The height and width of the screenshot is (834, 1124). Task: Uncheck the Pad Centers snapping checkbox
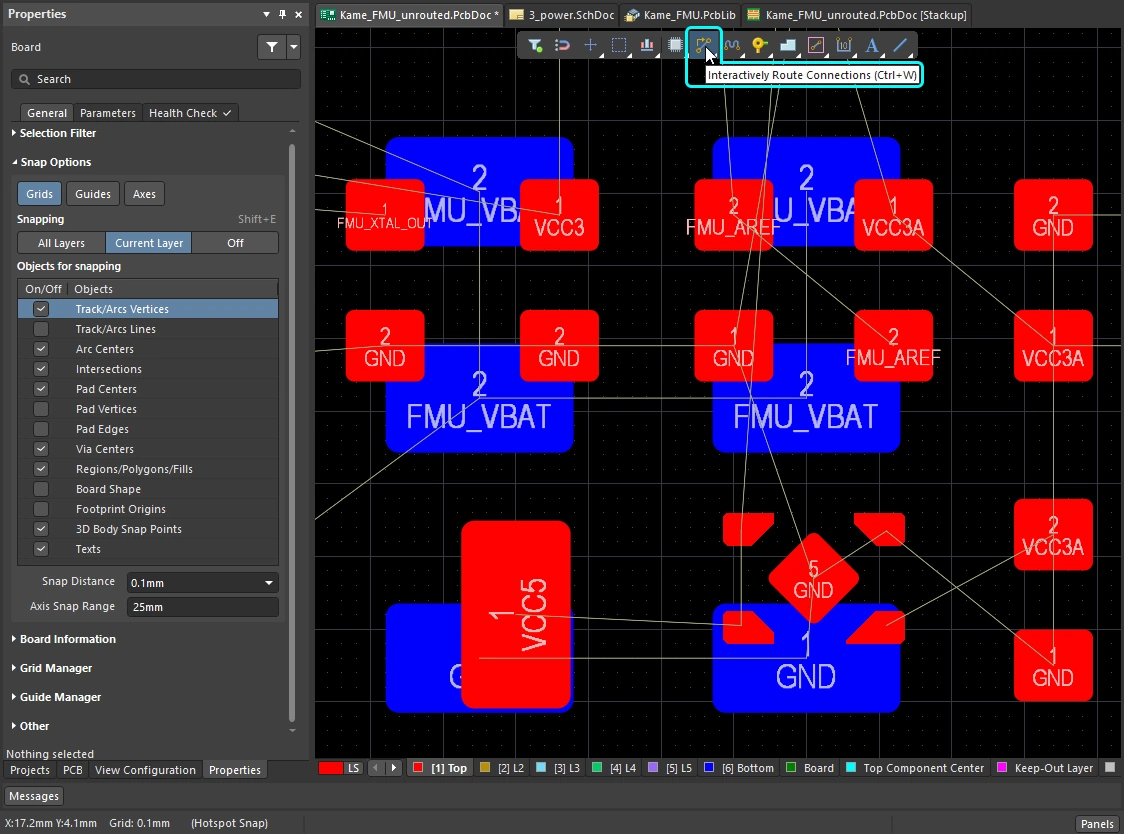41,389
